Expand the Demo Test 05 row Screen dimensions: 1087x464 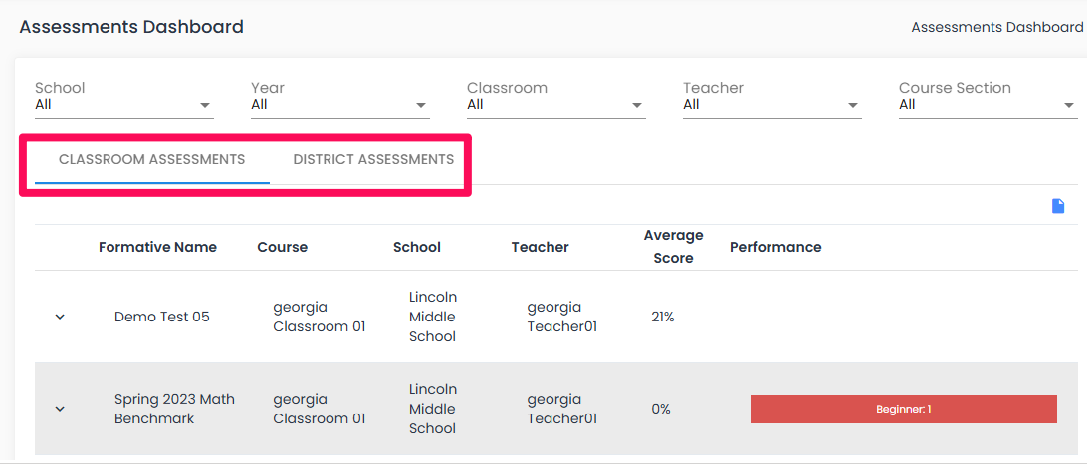pyautogui.click(x=60, y=317)
